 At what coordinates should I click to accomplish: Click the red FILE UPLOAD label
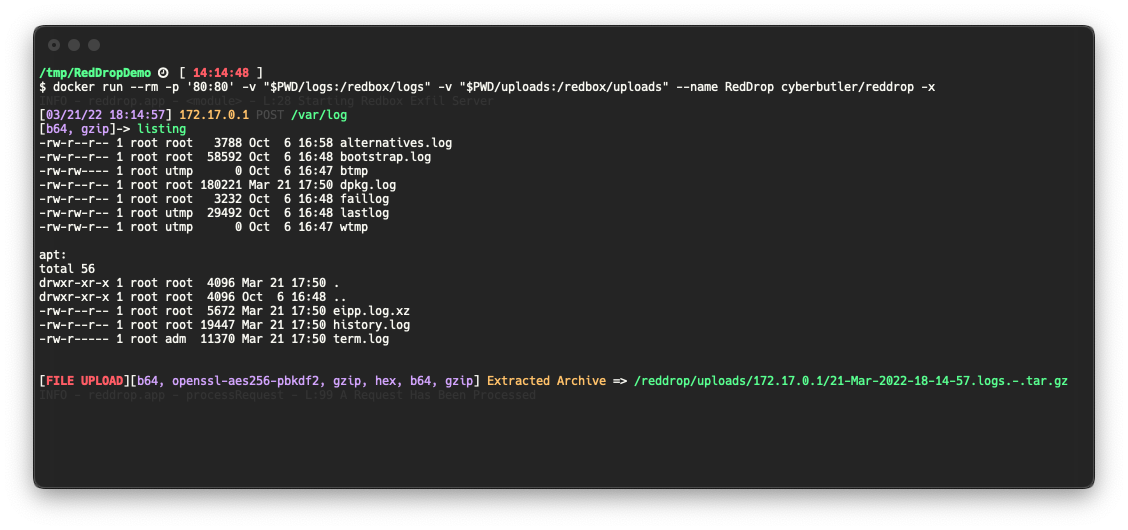pyautogui.click(x=85, y=381)
